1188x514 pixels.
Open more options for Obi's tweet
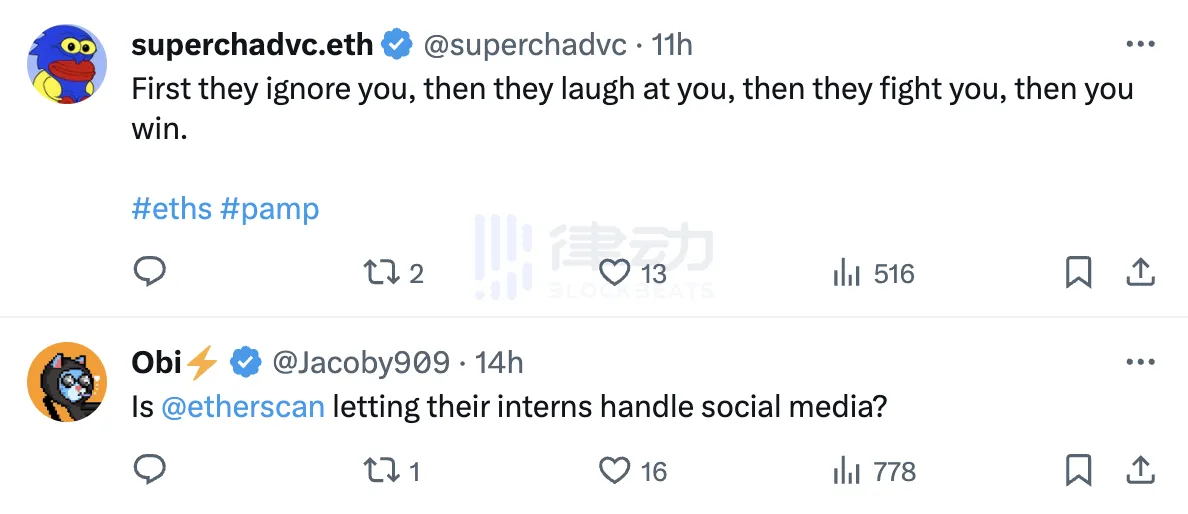pyautogui.click(x=1141, y=362)
